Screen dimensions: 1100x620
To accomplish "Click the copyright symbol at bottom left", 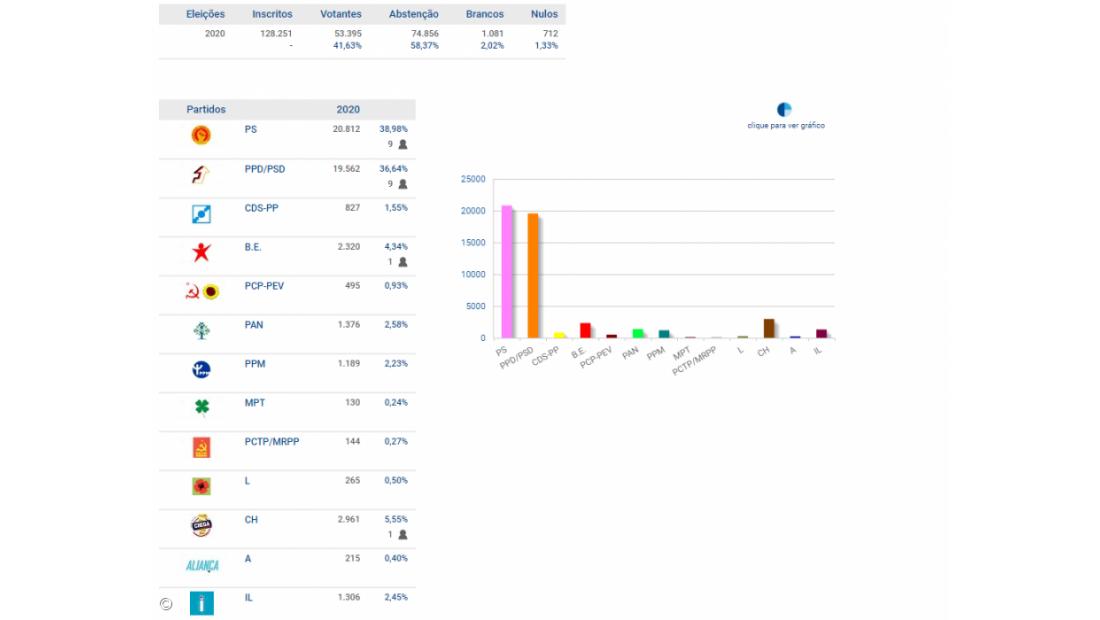I will click(x=166, y=603).
